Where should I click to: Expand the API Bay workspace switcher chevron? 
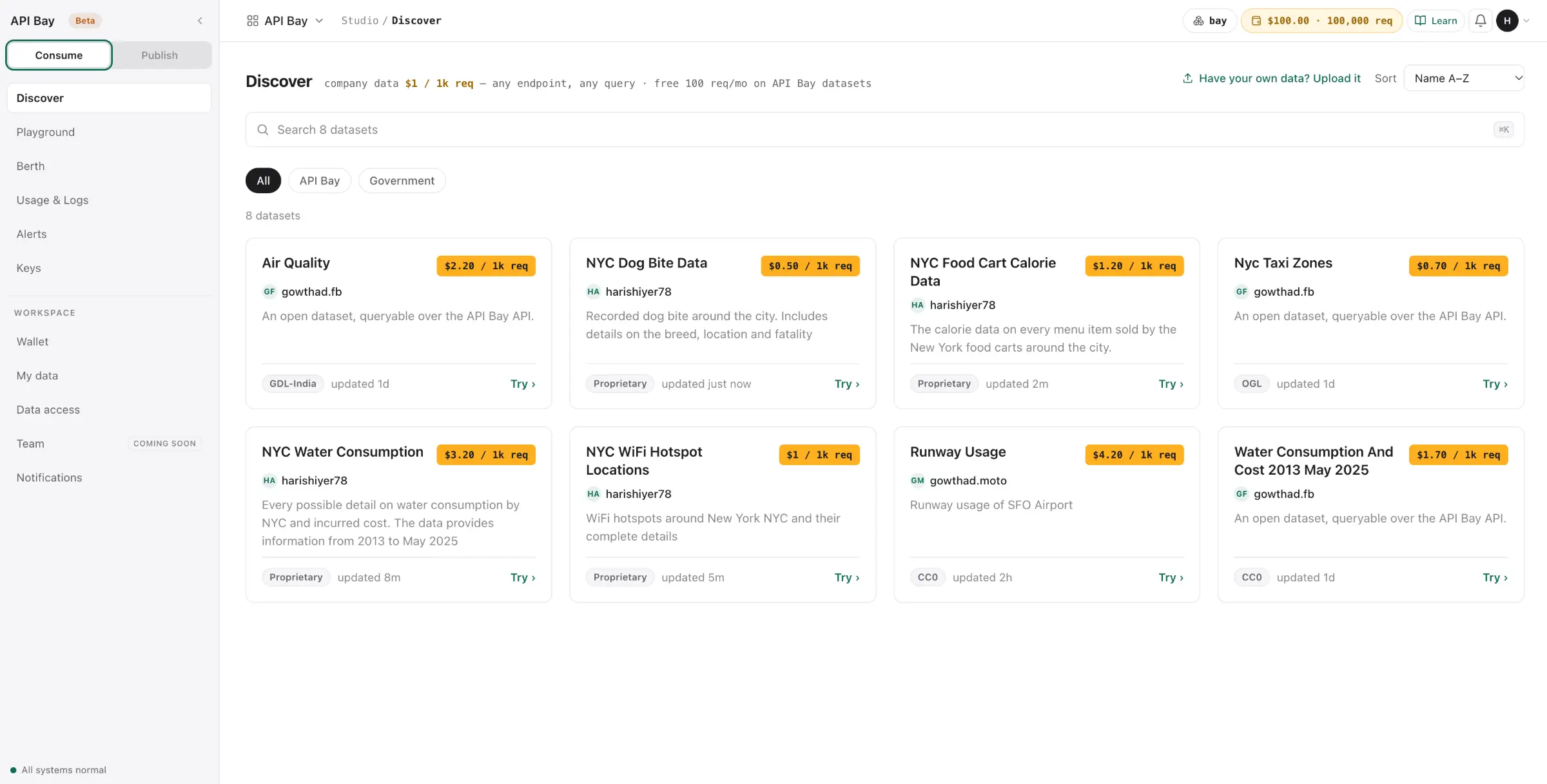pyautogui.click(x=319, y=21)
